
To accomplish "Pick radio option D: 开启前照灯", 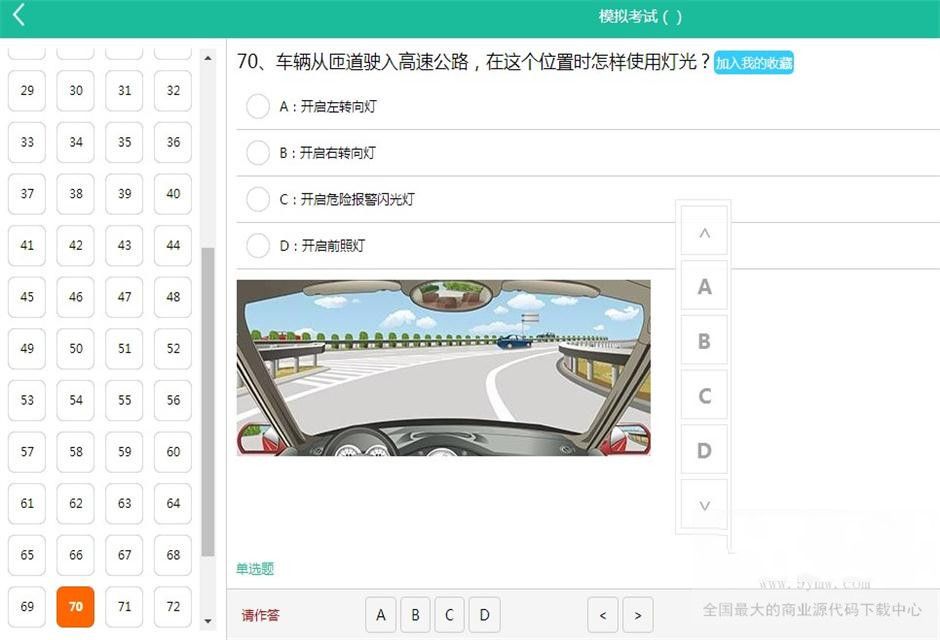I will tap(258, 245).
